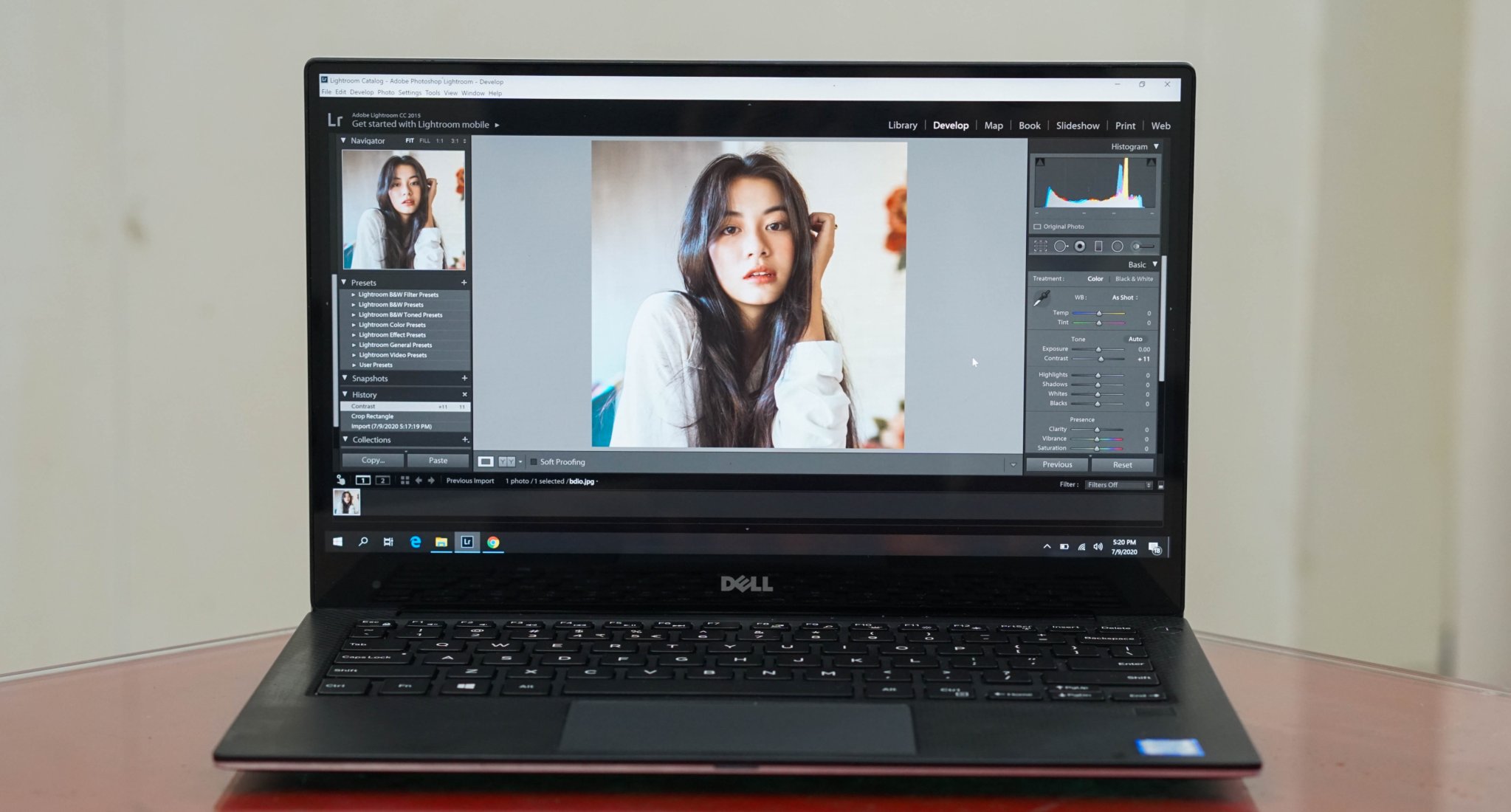Collapse the Presets panel

pyautogui.click(x=344, y=282)
